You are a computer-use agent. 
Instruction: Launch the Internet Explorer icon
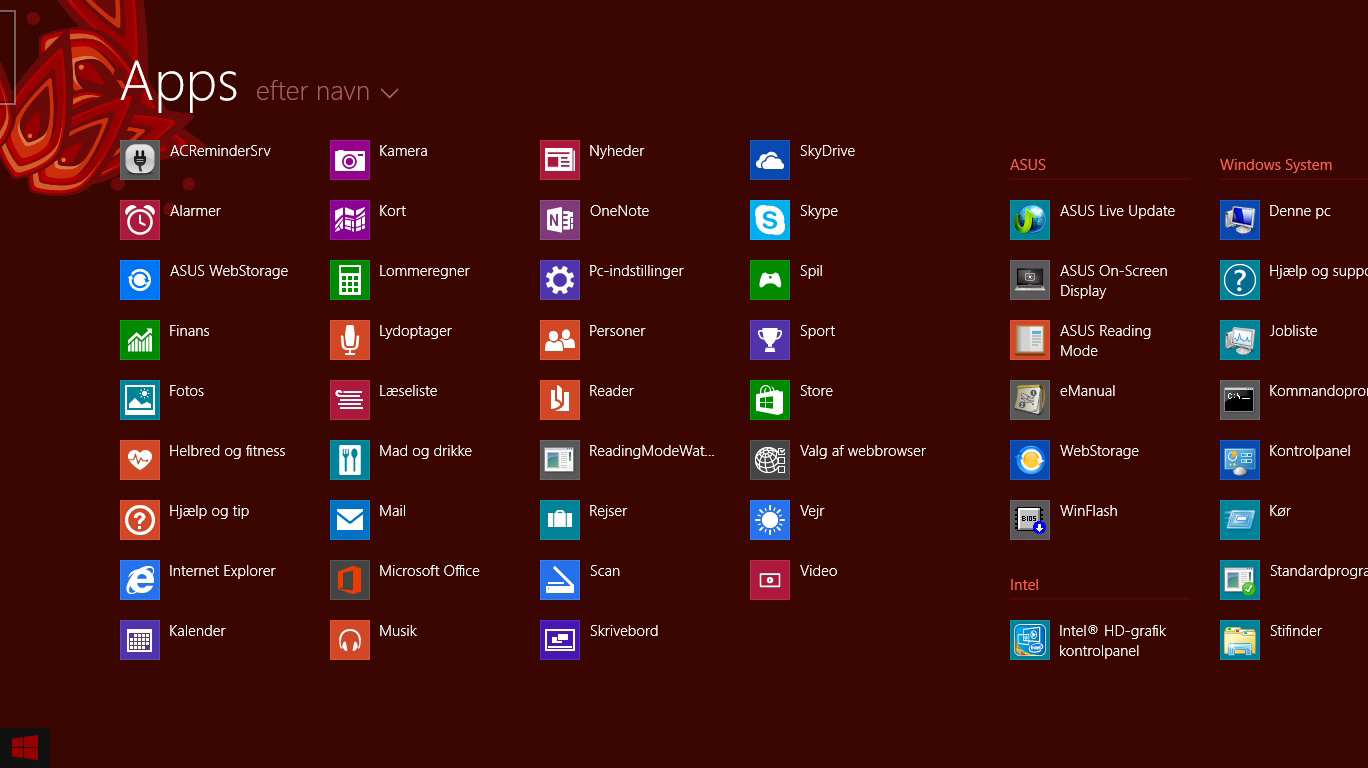coord(140,580)
